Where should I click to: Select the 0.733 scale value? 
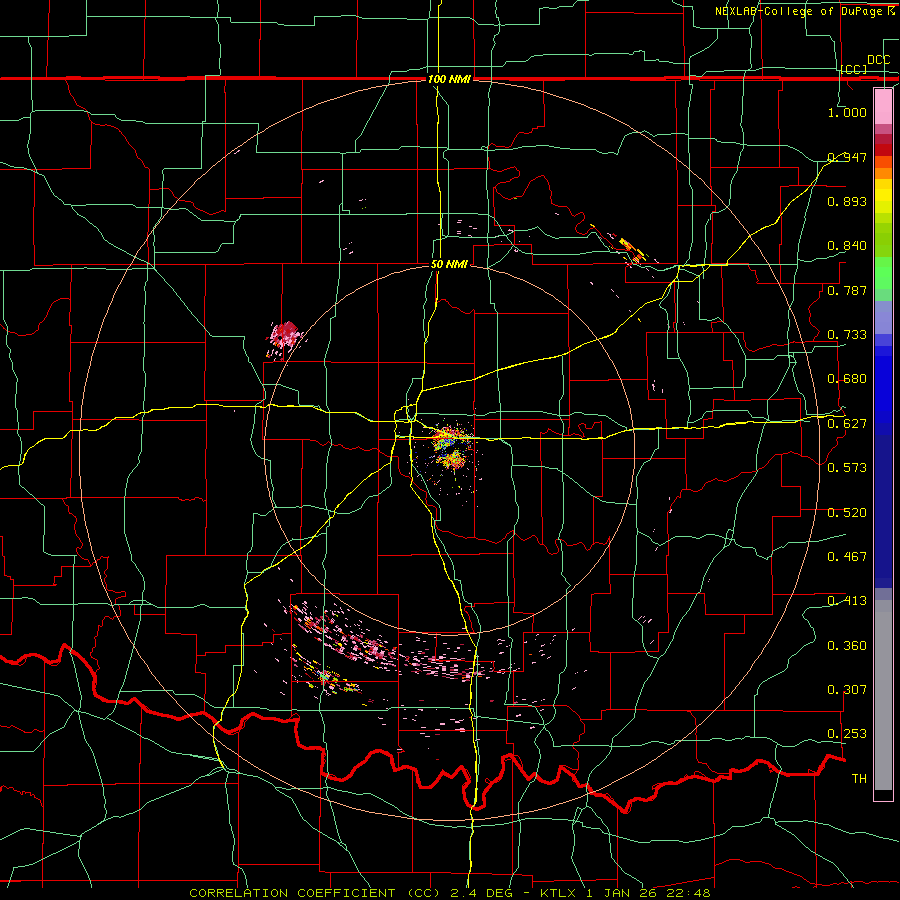(x=847, y=335)
